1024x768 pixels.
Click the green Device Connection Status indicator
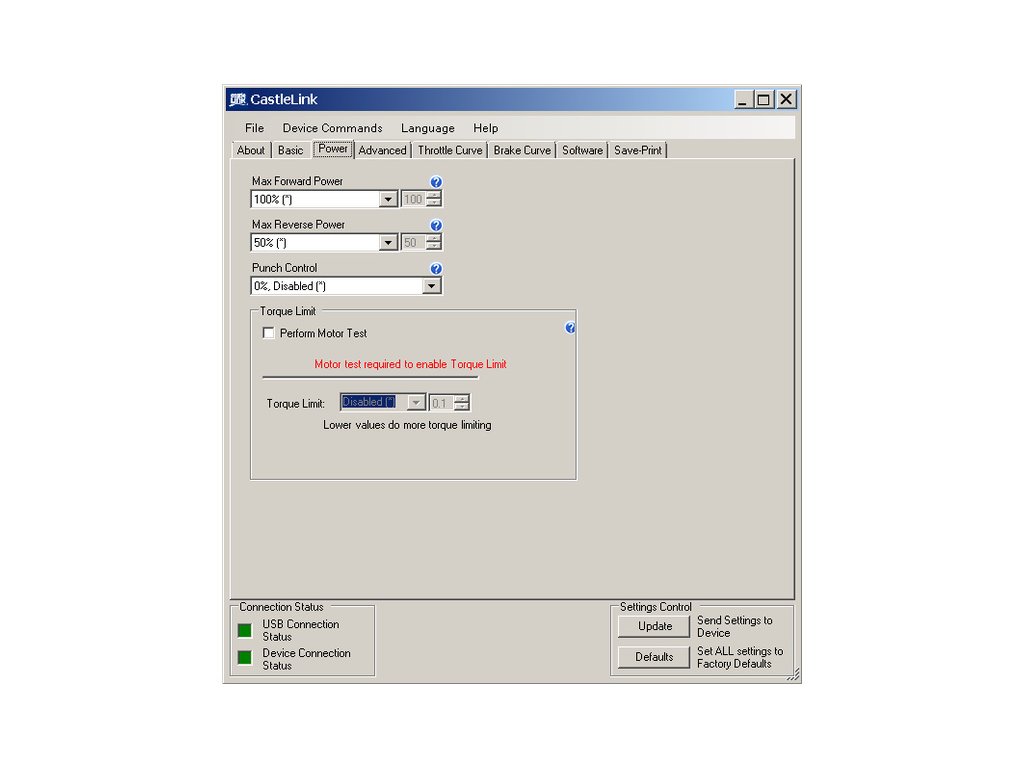(245, 657)
